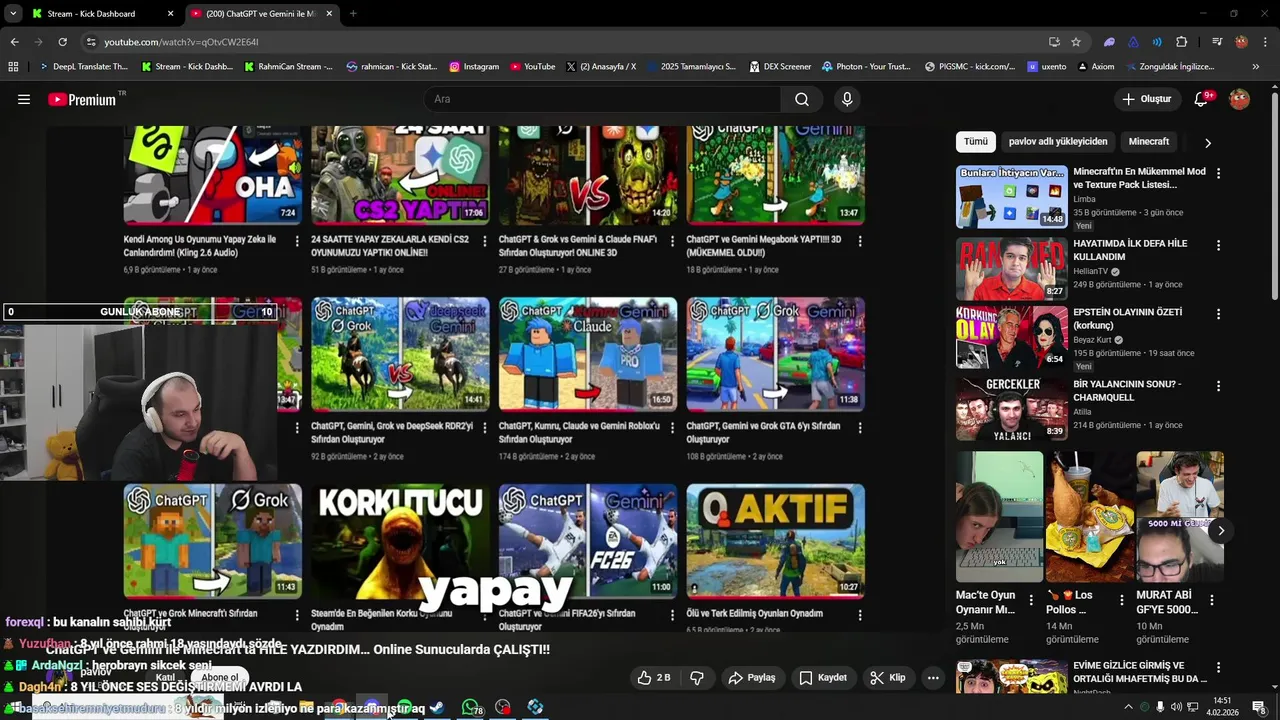Select the Tümü filter chip
The height and width of the screenshot is (720, 1280).
975,142
